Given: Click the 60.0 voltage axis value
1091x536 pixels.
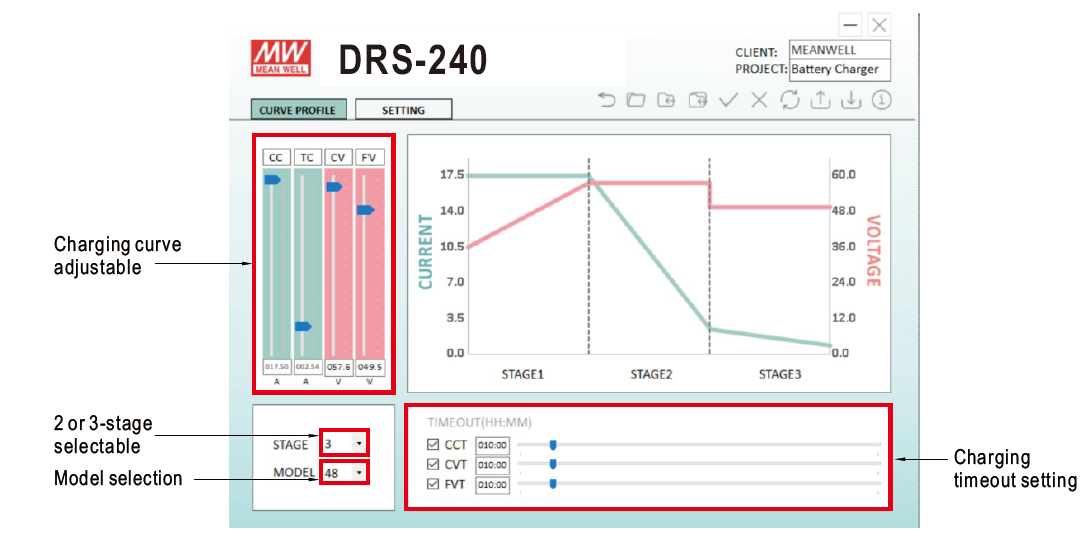Looking at the screenshot, I should (843, 174).
